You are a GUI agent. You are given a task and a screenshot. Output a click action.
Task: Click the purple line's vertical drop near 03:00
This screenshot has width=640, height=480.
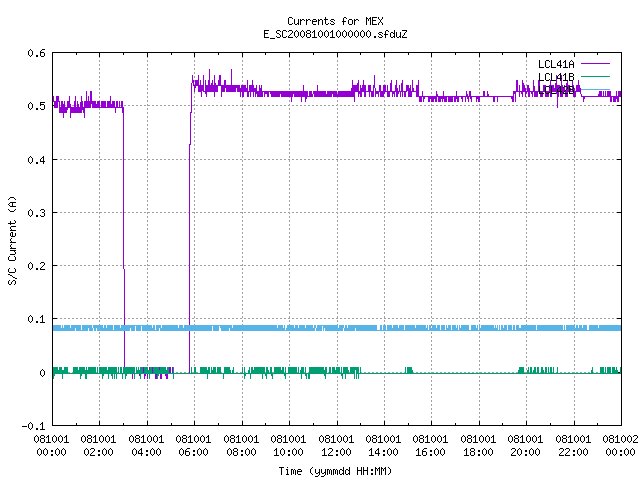pos(124,237)
